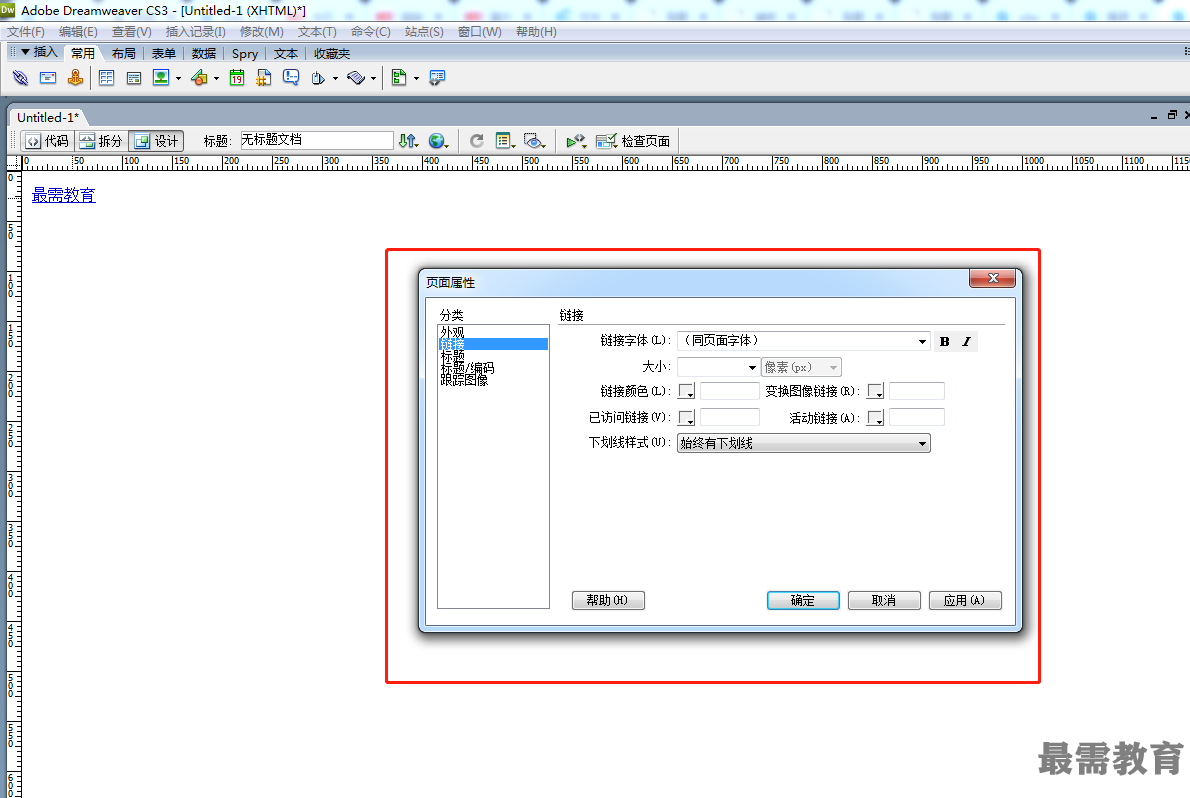Open the underline style dropdown
This screenshot has width=1190, height=798.
coord(803,443)
